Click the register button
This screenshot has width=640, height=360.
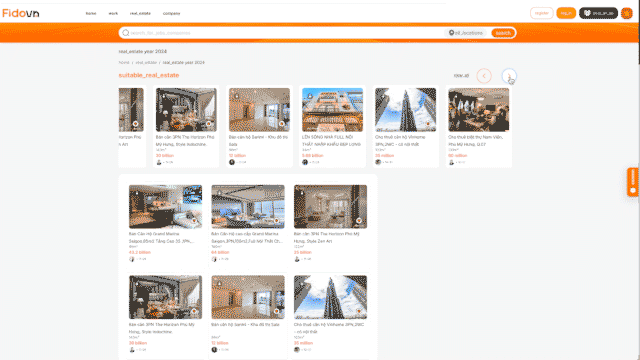click(x=542, y=13)
